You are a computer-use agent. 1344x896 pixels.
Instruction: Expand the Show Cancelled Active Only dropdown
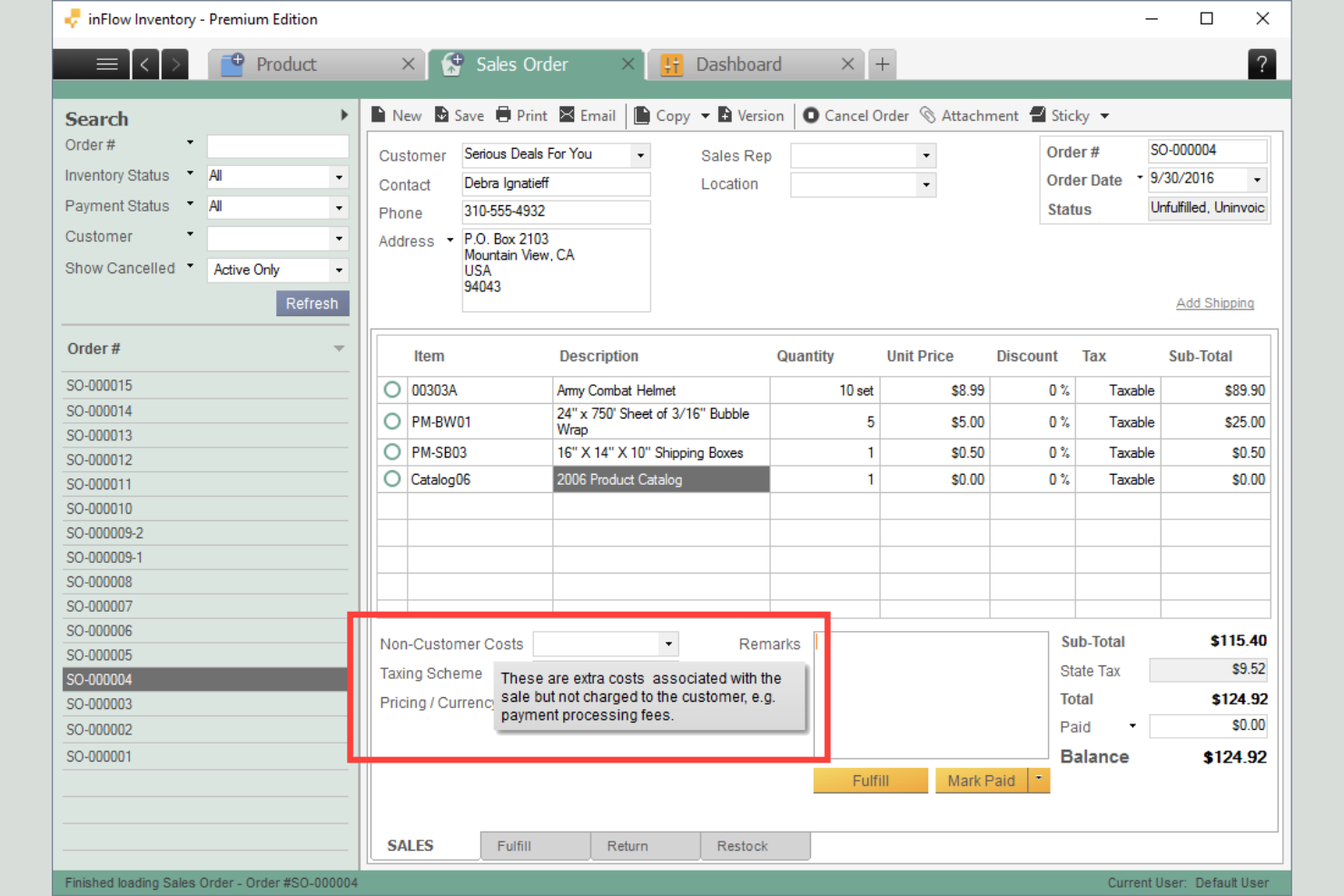coord(339,271)
